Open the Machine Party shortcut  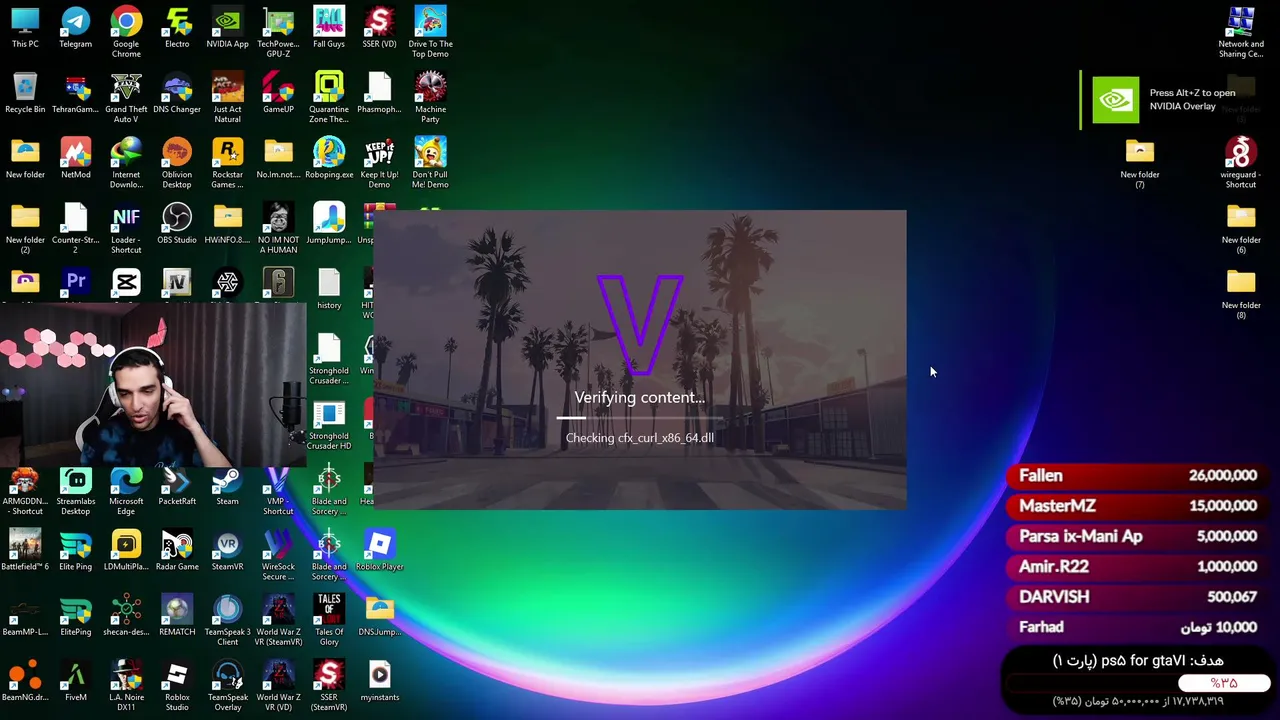[430, 97]
